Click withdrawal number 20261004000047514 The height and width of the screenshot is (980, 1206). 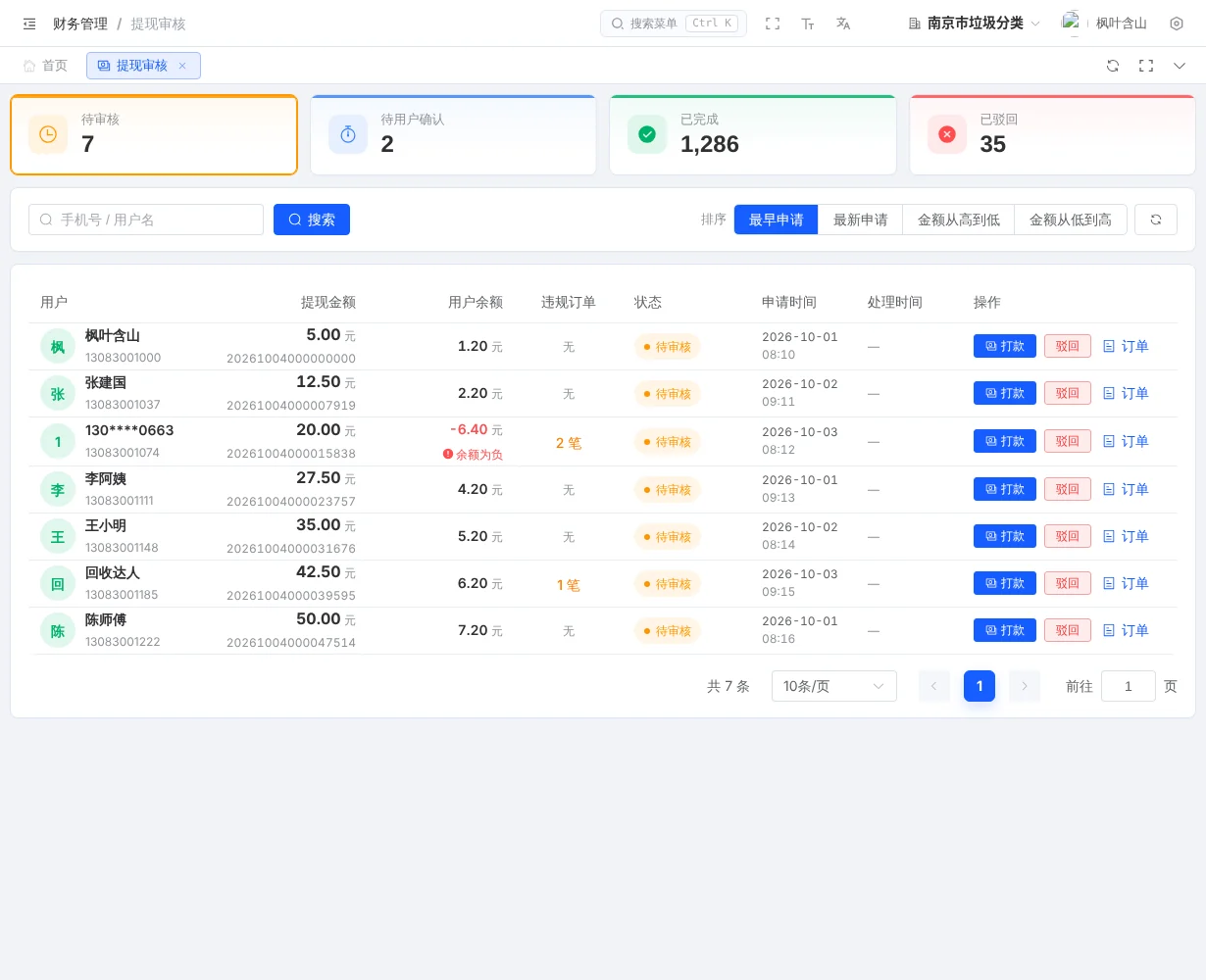click(x=291, y=643)
